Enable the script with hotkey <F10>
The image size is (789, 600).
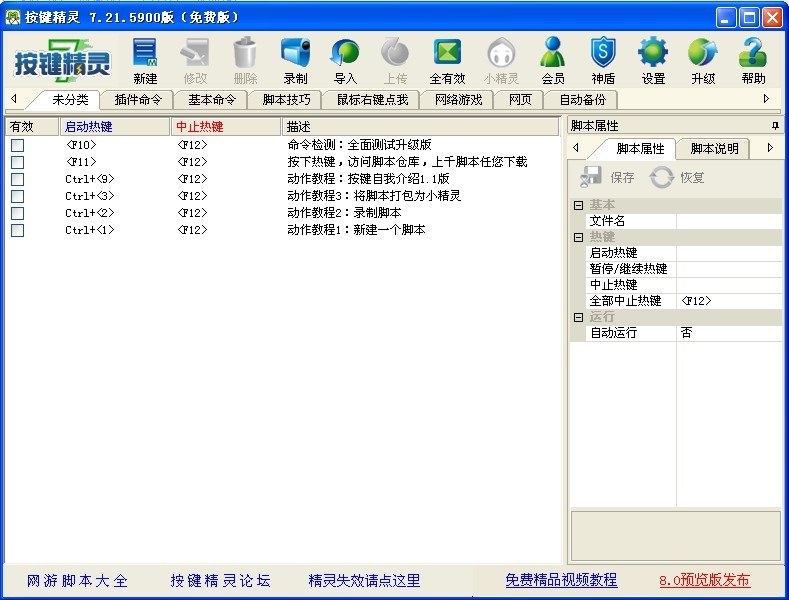pyautogui.click(x=18, y=145)
